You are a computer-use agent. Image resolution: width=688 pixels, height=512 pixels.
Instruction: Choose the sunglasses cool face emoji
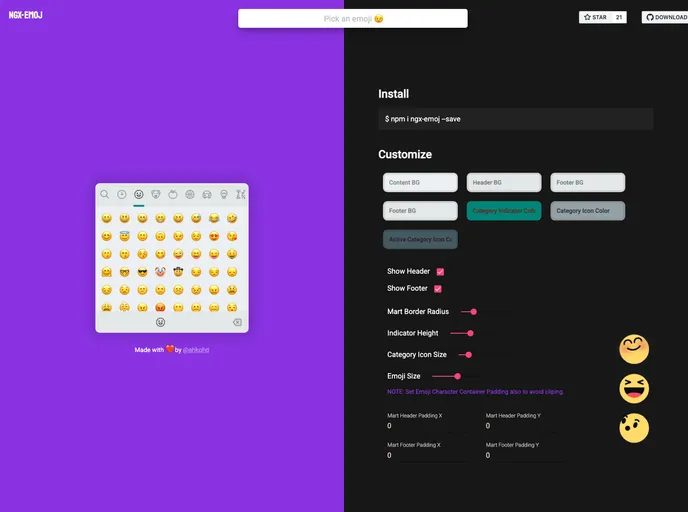142,272
